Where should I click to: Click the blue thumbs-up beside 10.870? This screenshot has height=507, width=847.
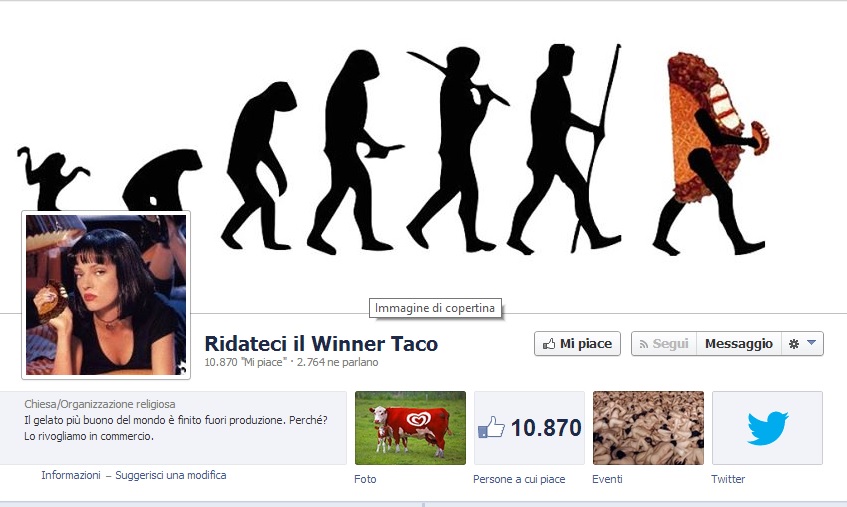tap(491, 427)
